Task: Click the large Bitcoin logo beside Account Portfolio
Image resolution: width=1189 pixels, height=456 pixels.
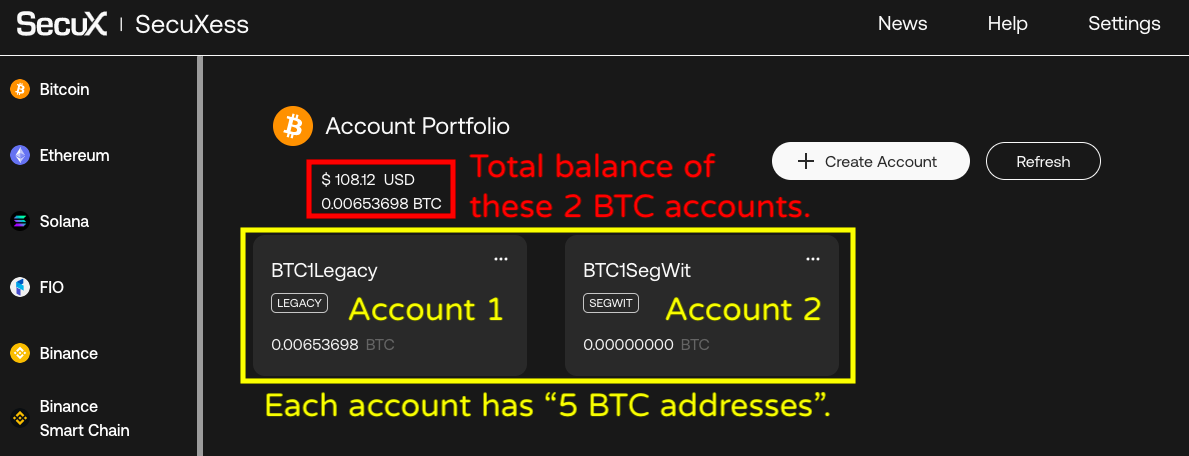Action: [293, 126]
